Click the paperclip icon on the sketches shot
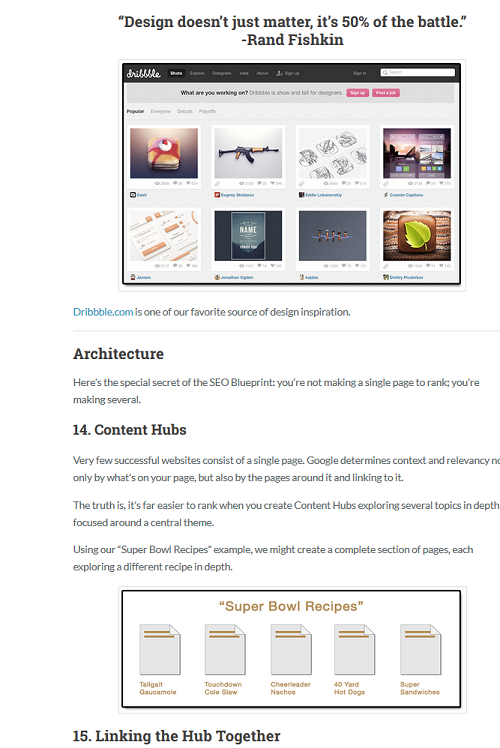The image size is (500, 748). 302,183
